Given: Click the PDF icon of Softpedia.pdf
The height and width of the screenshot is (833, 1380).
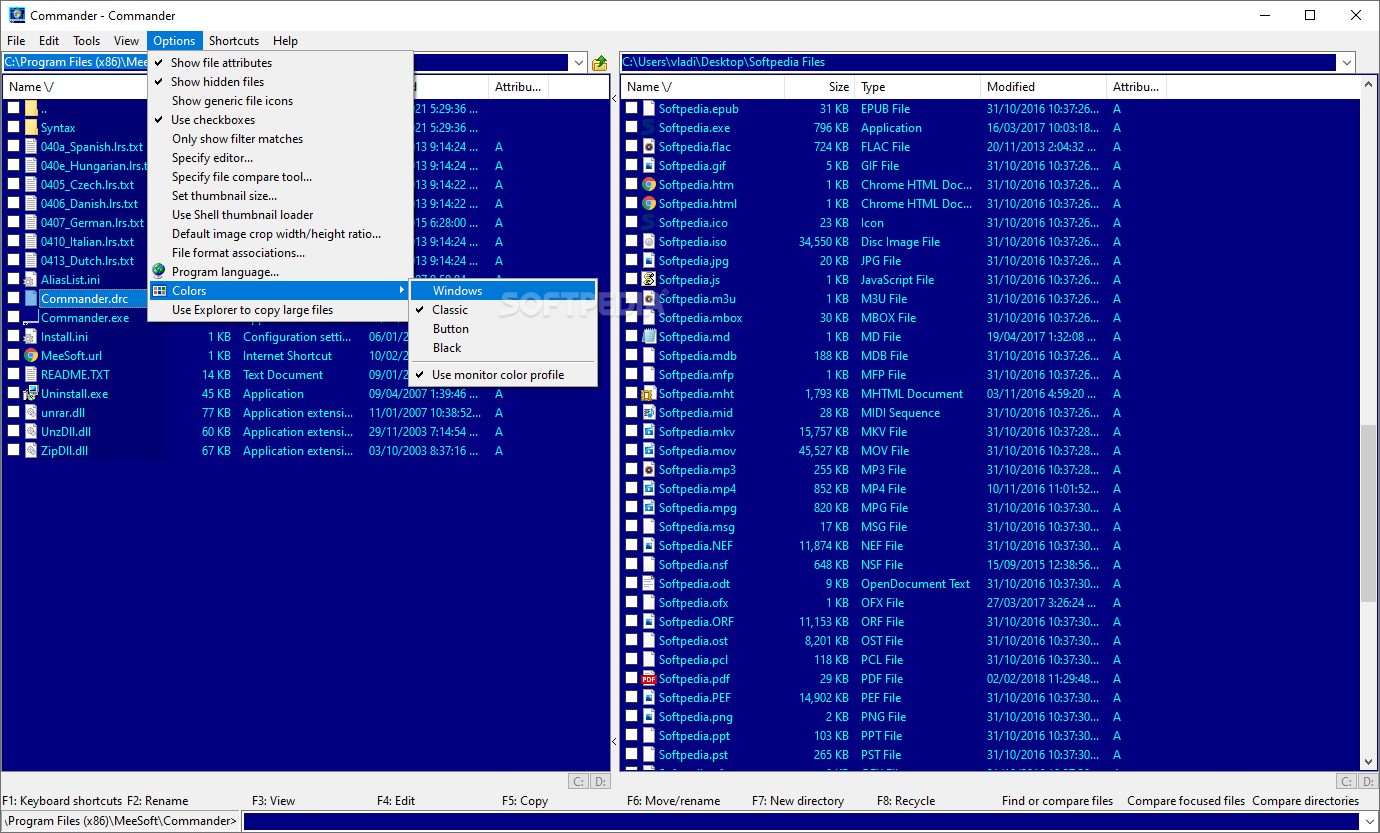Looking at the screenshot, I should [x=649, y=679].
